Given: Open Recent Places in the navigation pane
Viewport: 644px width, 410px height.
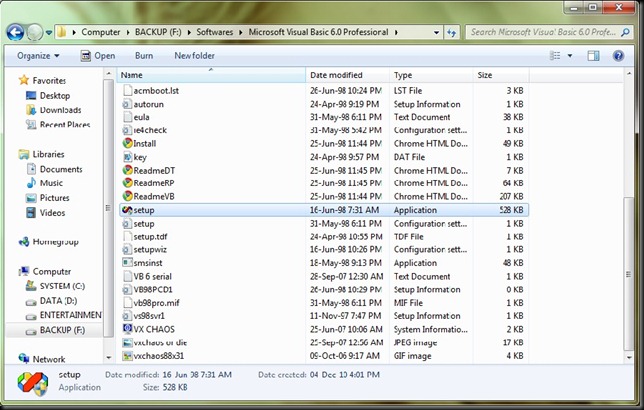Looking at the screenshot, I should tap(58, 124).
